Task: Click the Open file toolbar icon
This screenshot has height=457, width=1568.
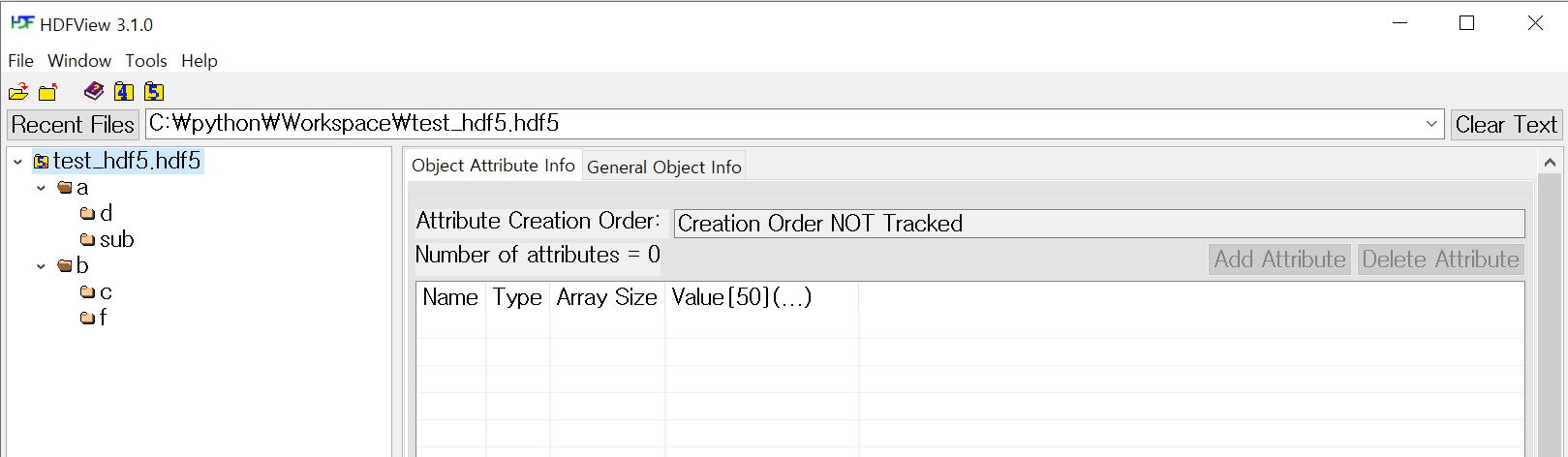Action: (x=18, y=92)
